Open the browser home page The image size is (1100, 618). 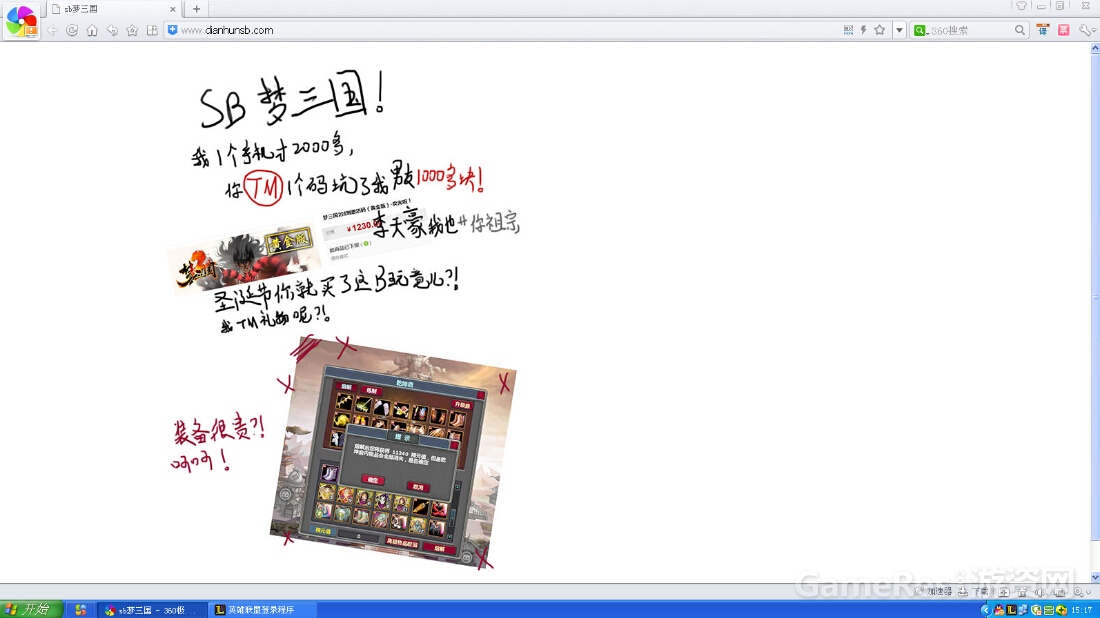92,30
